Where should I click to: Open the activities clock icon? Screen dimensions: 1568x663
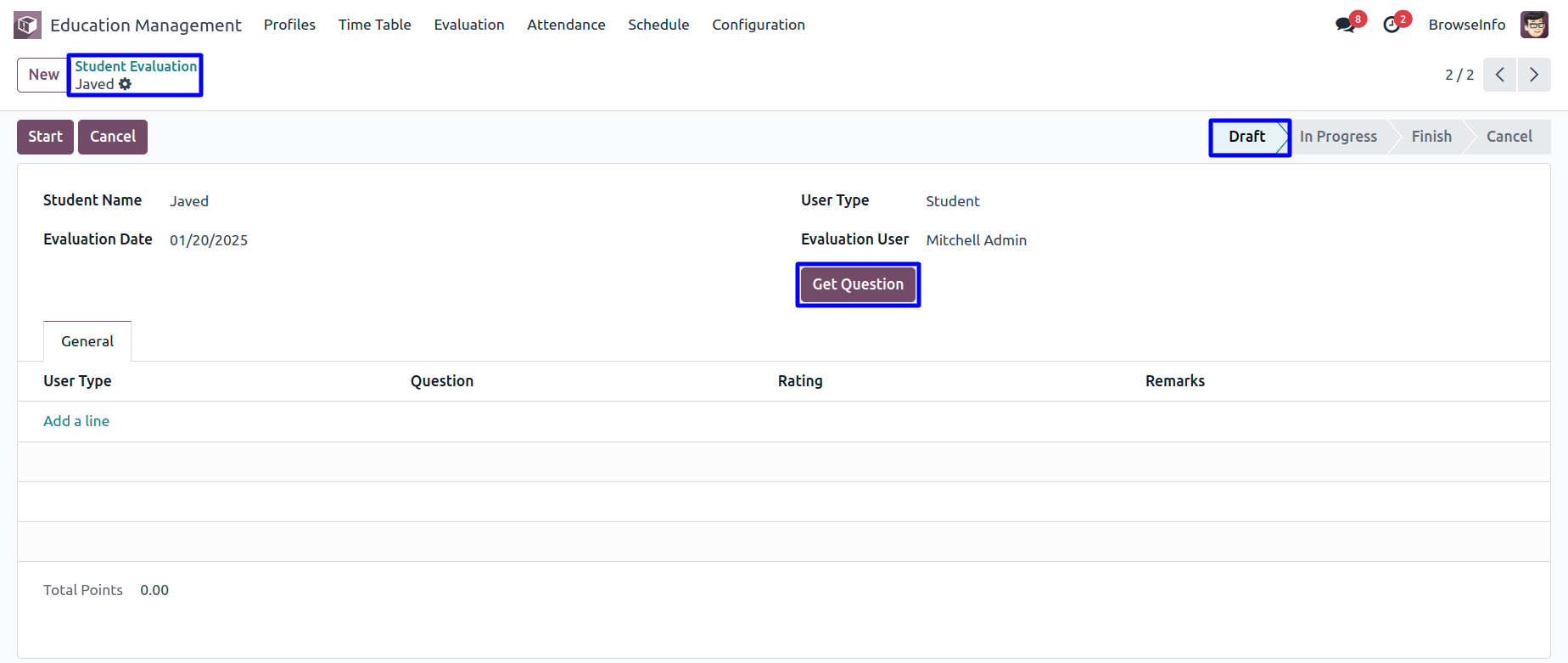[1392, 25]
